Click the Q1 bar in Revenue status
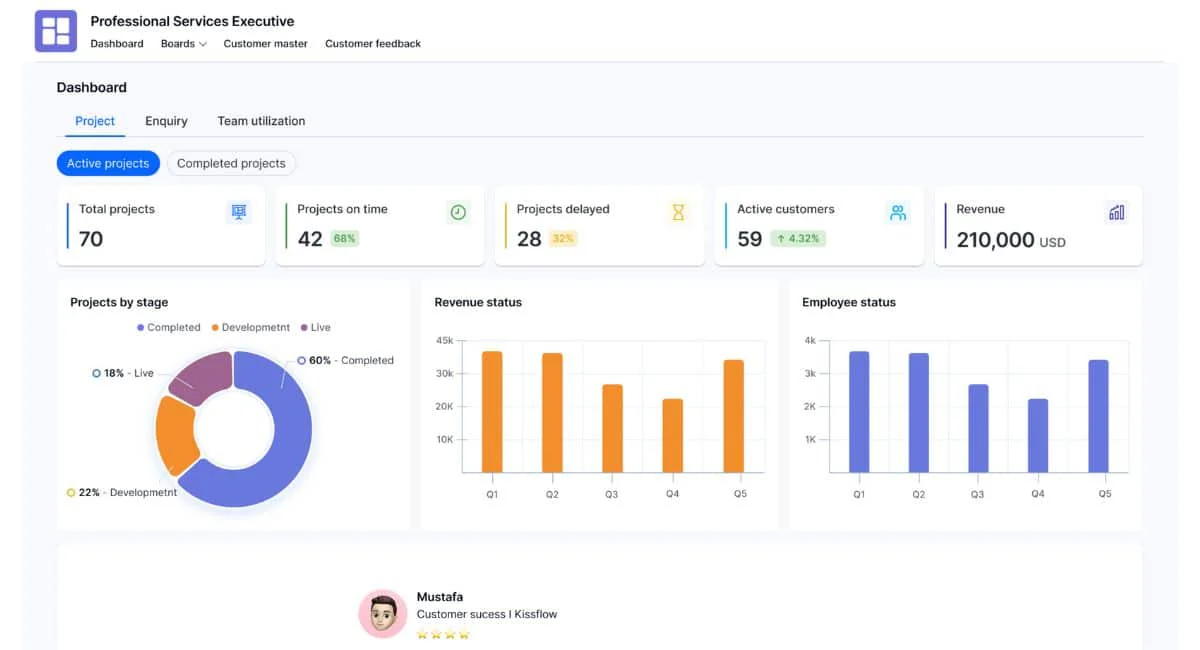The width and height of the screenshot is (1200, 650). (x=492, y=412)
